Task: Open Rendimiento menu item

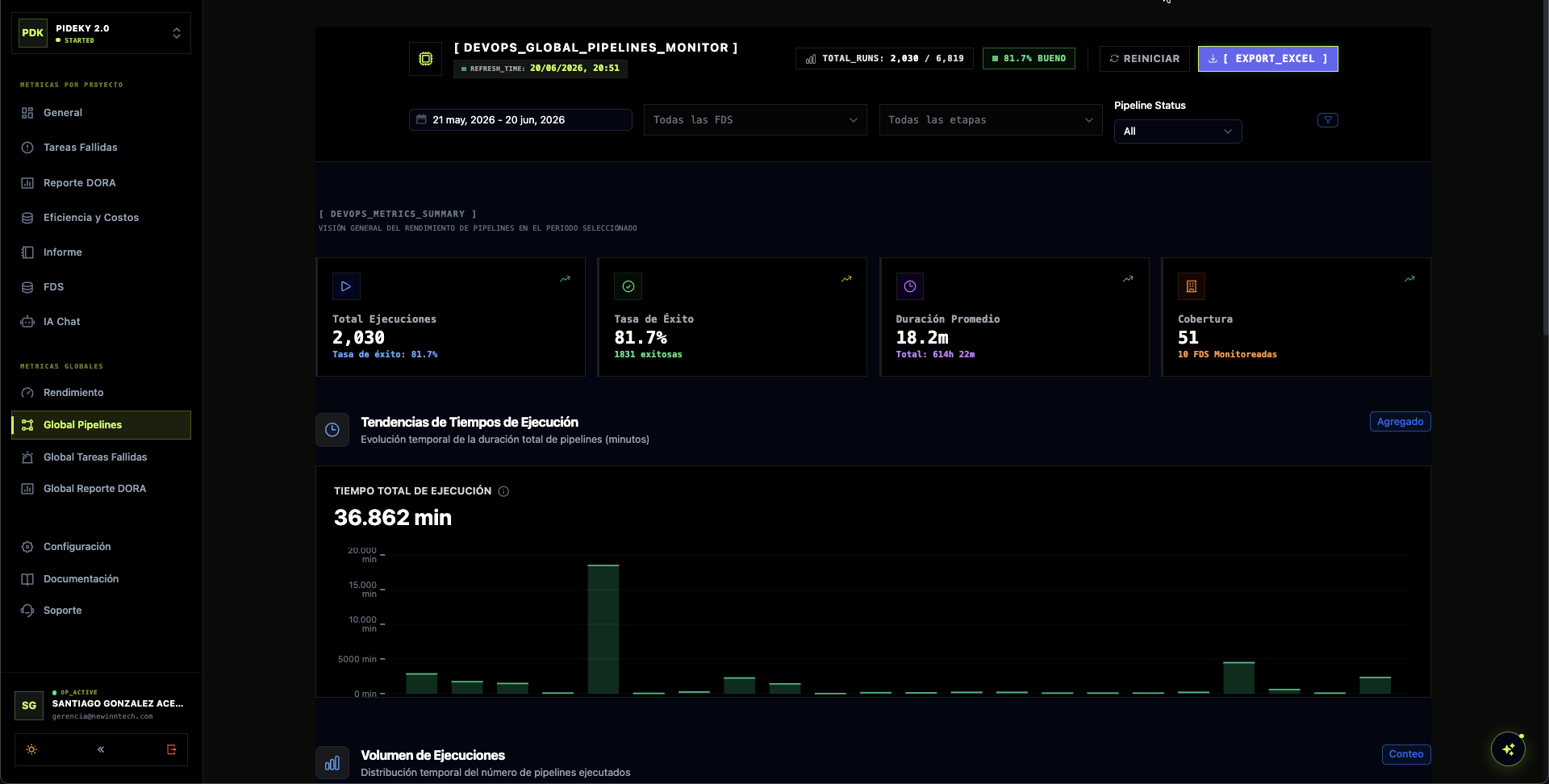Action: [x=101, y=393]
